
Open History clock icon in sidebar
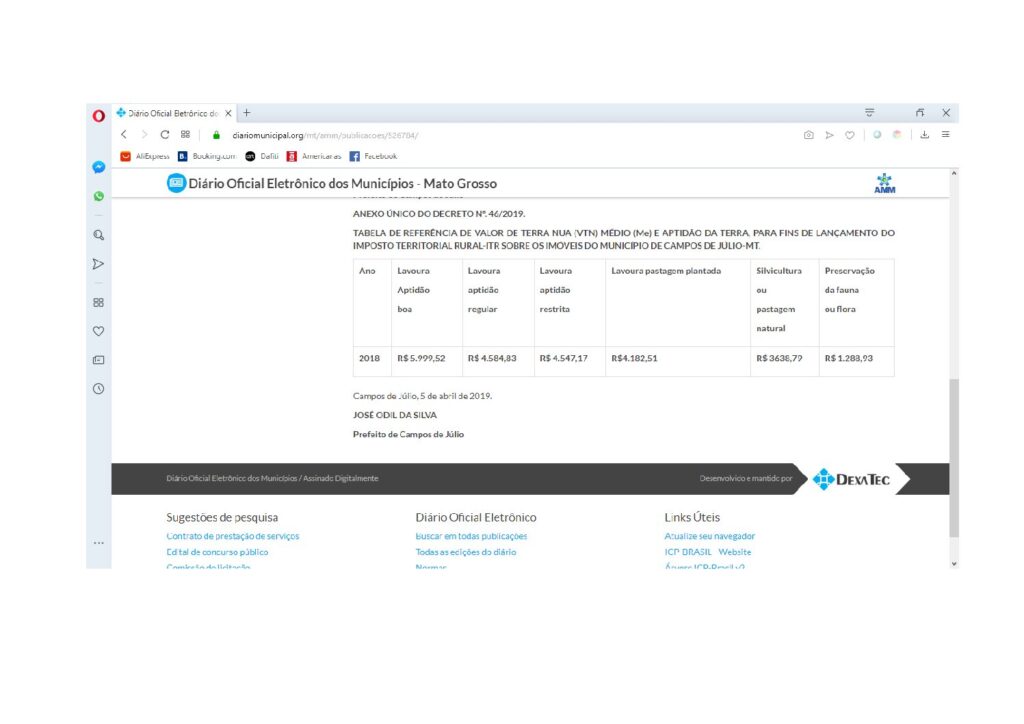click(99, 388)
